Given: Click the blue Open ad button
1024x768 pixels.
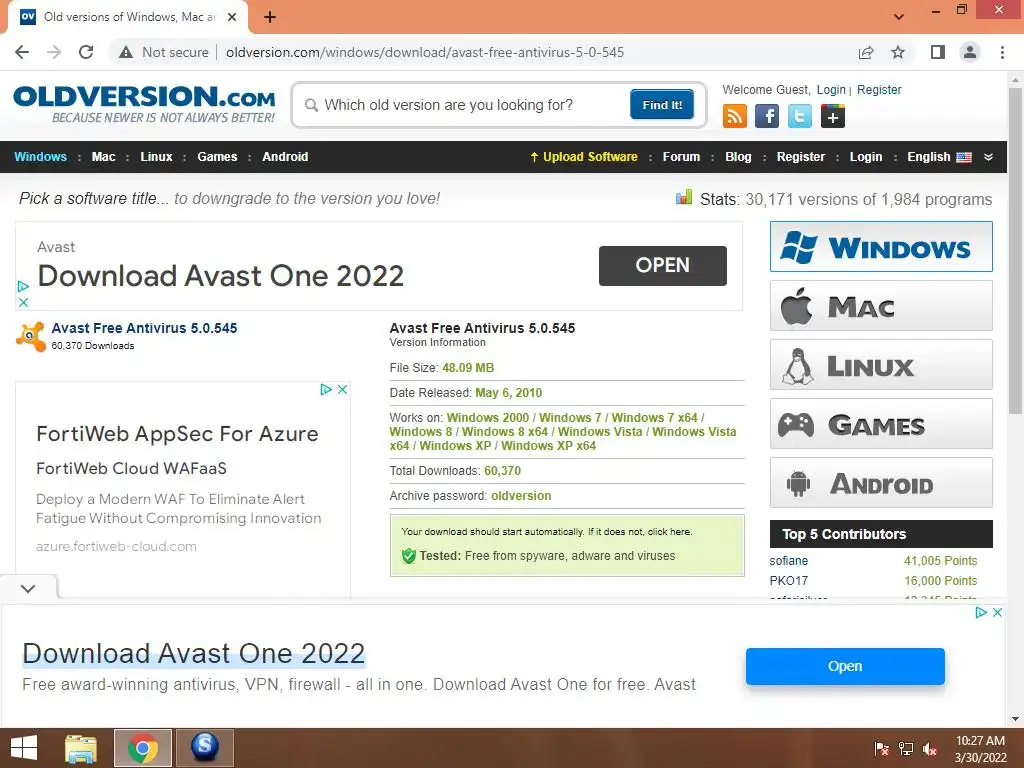Looking at the screenshot, I should 845,666.
